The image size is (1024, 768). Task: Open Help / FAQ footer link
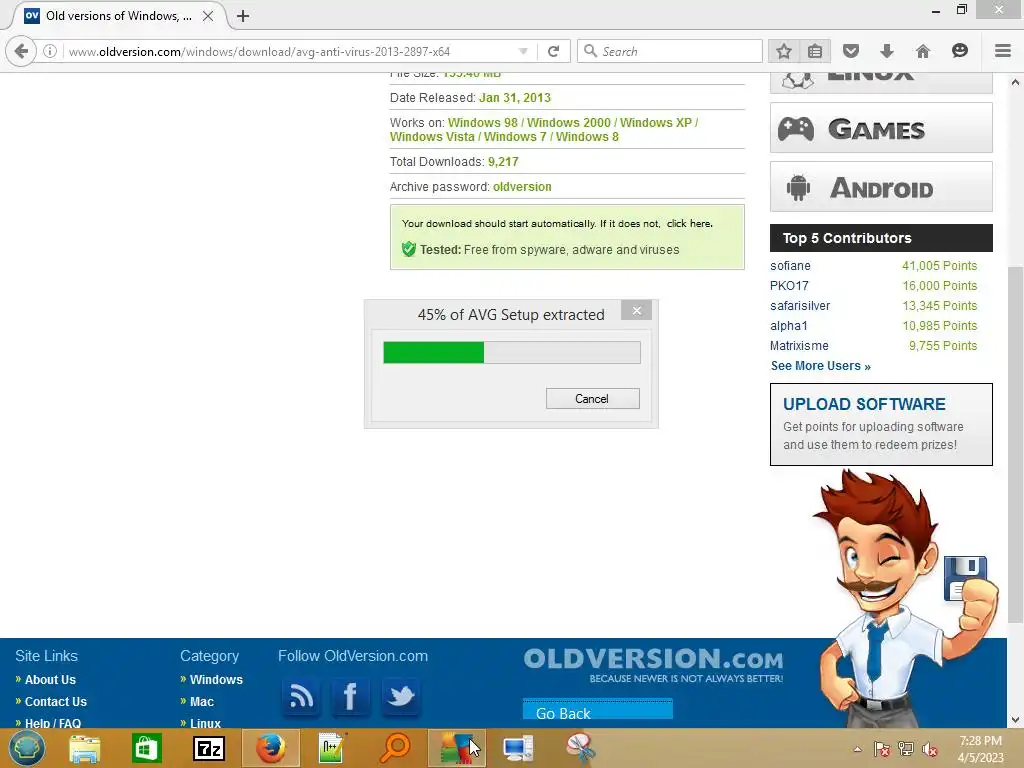click(53, 722)
